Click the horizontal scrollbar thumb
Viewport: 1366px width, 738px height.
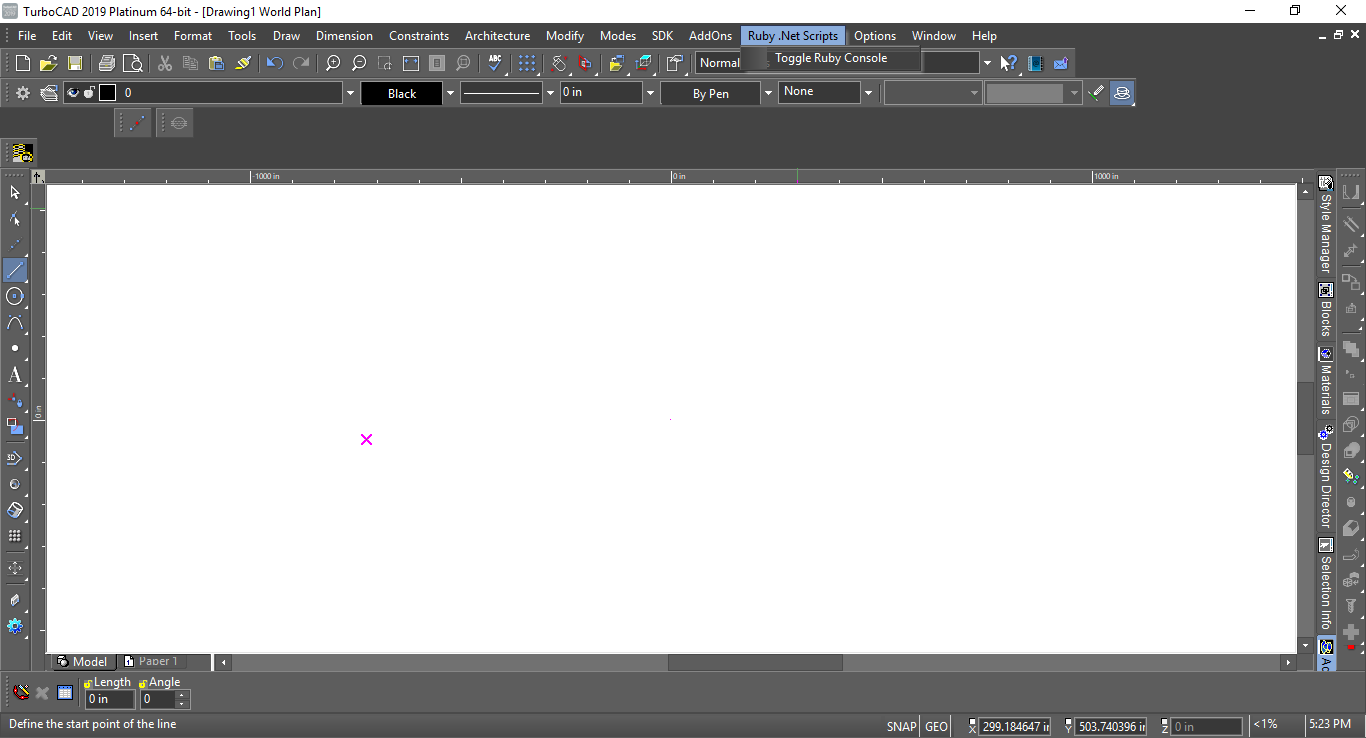click(755, 662)
